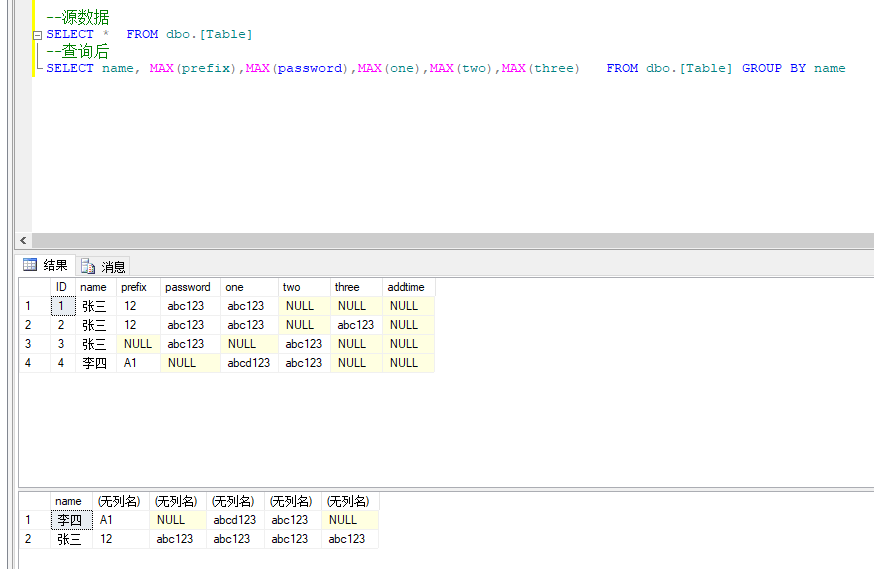
Task: Select the three column header
Action: point(356,287)
